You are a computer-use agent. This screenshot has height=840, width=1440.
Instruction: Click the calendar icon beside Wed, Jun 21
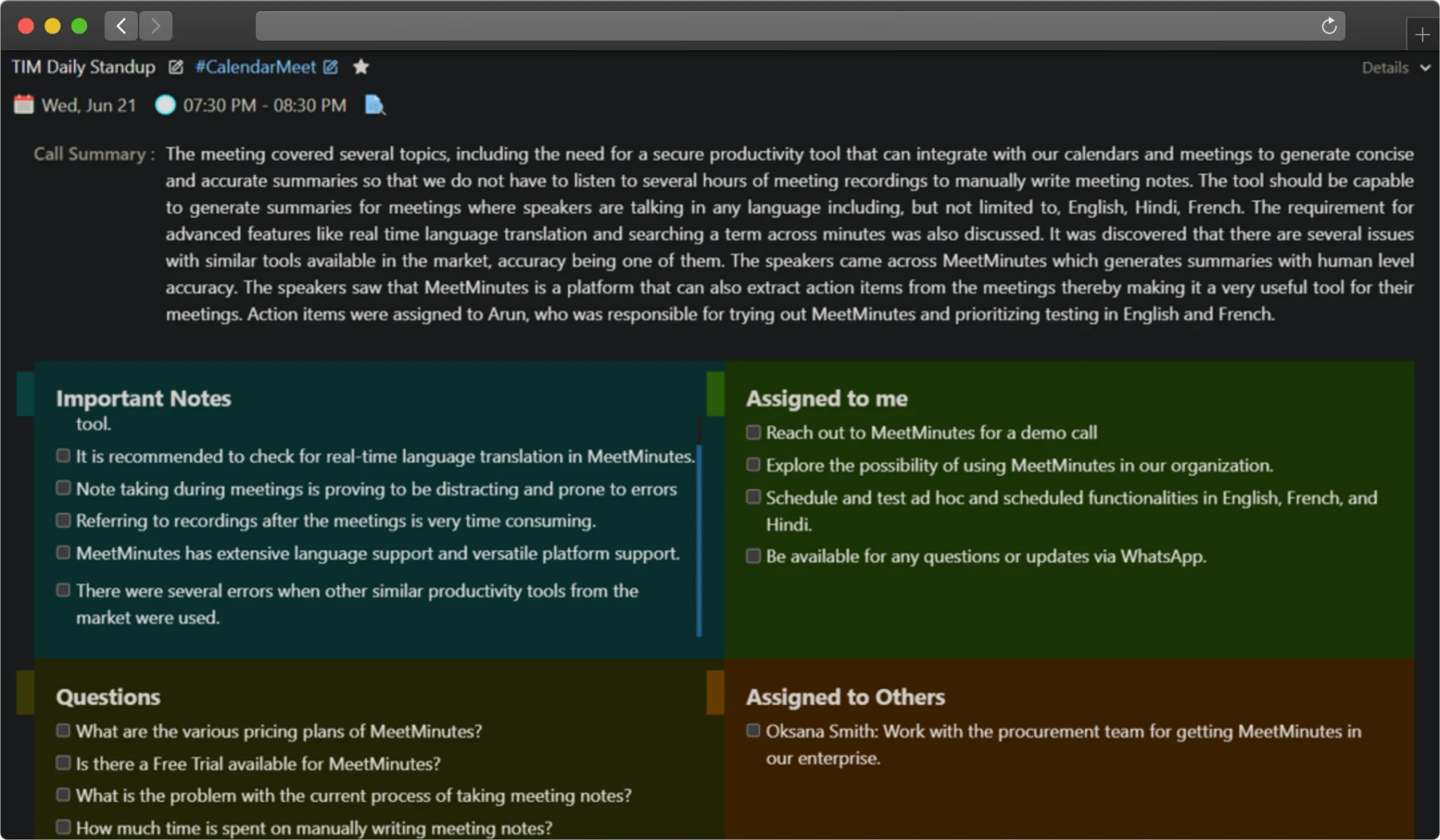pos(23,105)
